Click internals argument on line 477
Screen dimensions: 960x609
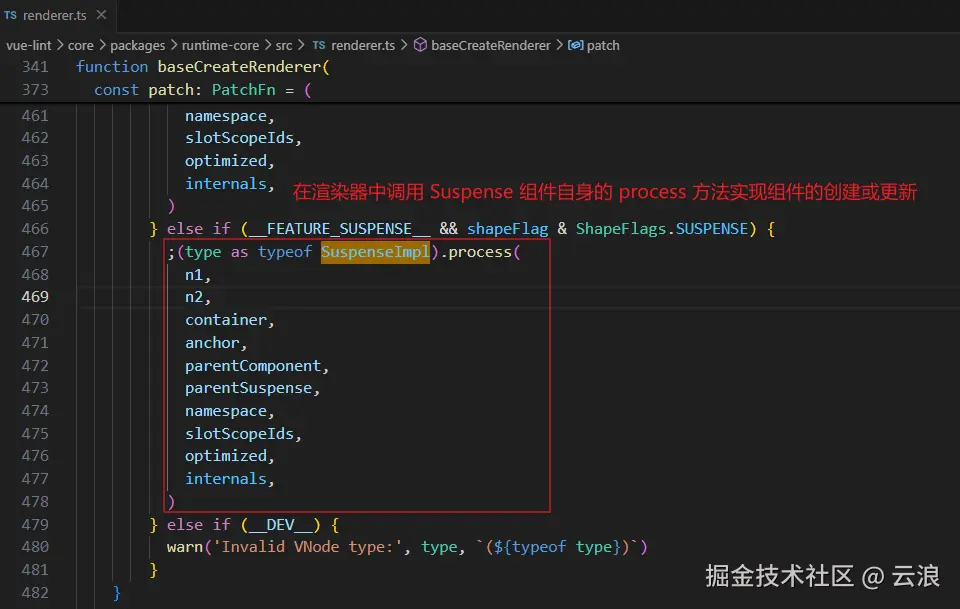coord(226,479)
